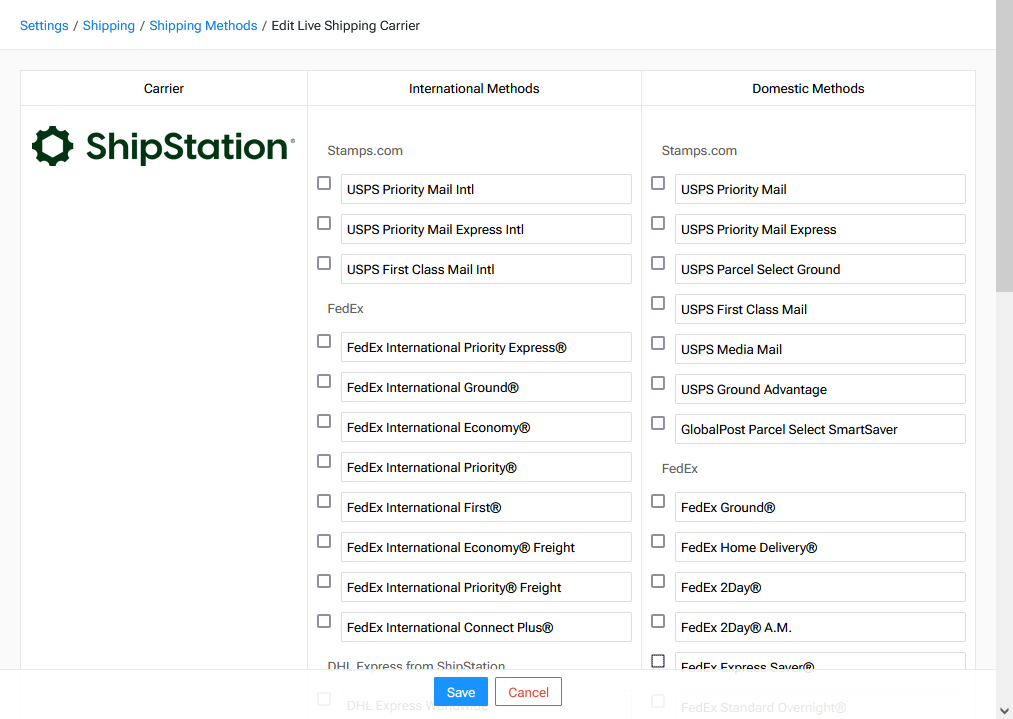The image size is (1013, 719).
Task: Save the shipping carrier changes
Action: (x=460, y=691)
